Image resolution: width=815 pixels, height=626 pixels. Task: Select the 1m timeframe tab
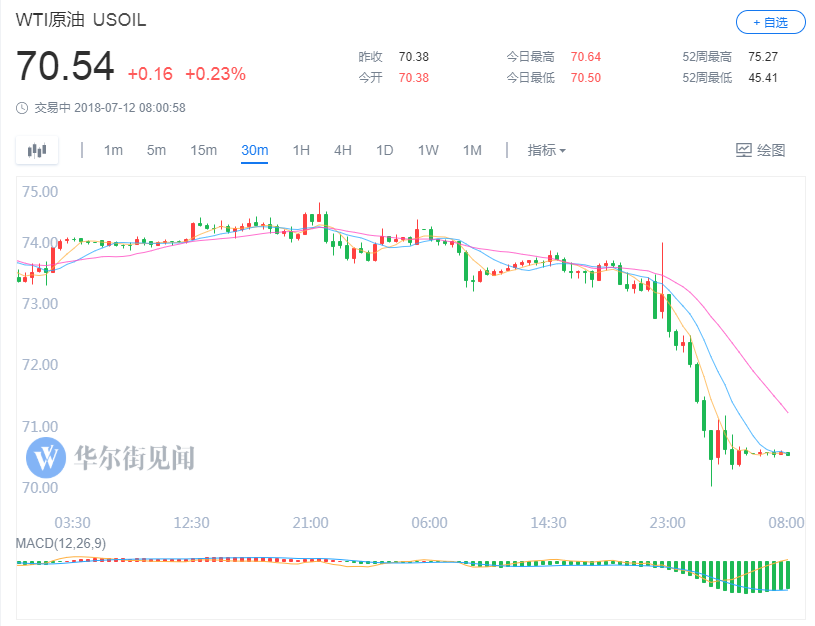[x=113, y=150]
